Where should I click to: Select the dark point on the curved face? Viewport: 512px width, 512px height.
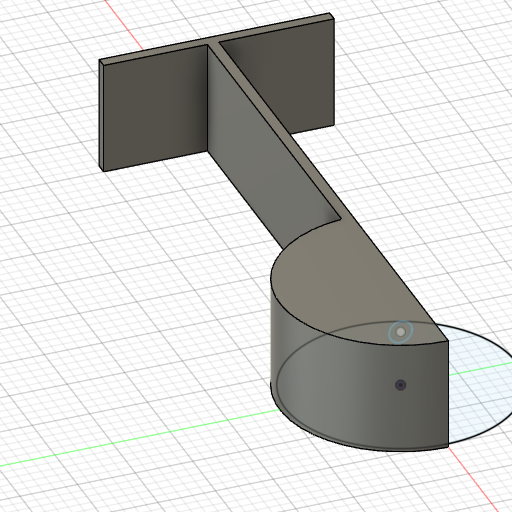[x=400, y=385]
